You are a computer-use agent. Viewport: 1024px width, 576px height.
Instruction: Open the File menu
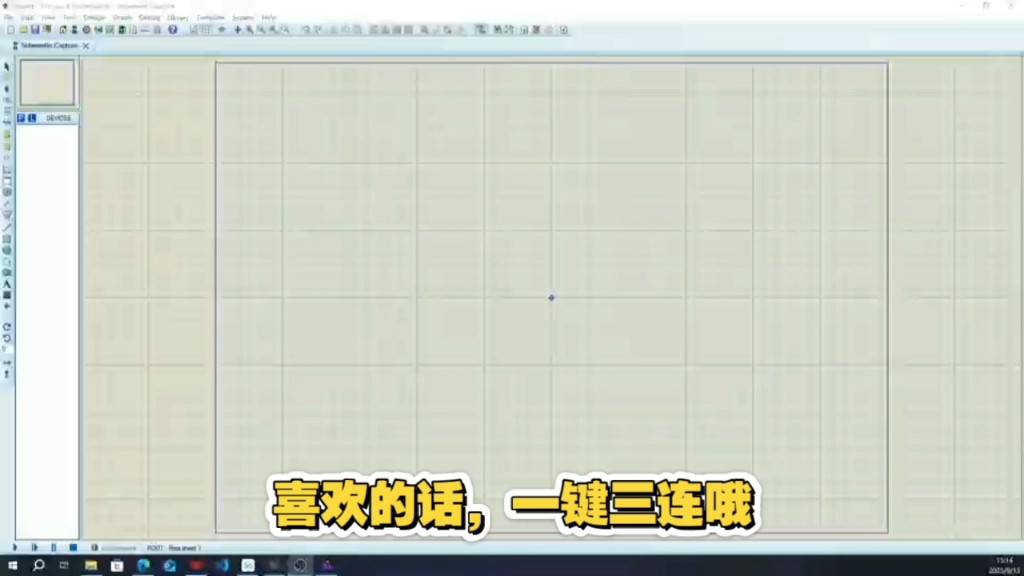[9, 18]
